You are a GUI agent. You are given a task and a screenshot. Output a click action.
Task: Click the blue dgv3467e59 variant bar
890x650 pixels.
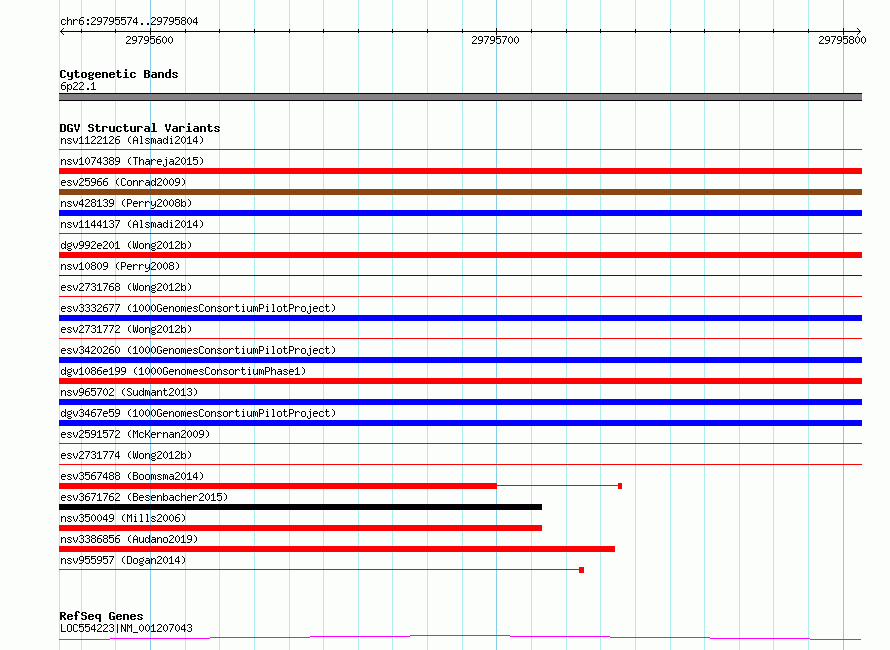click(460, 423)
